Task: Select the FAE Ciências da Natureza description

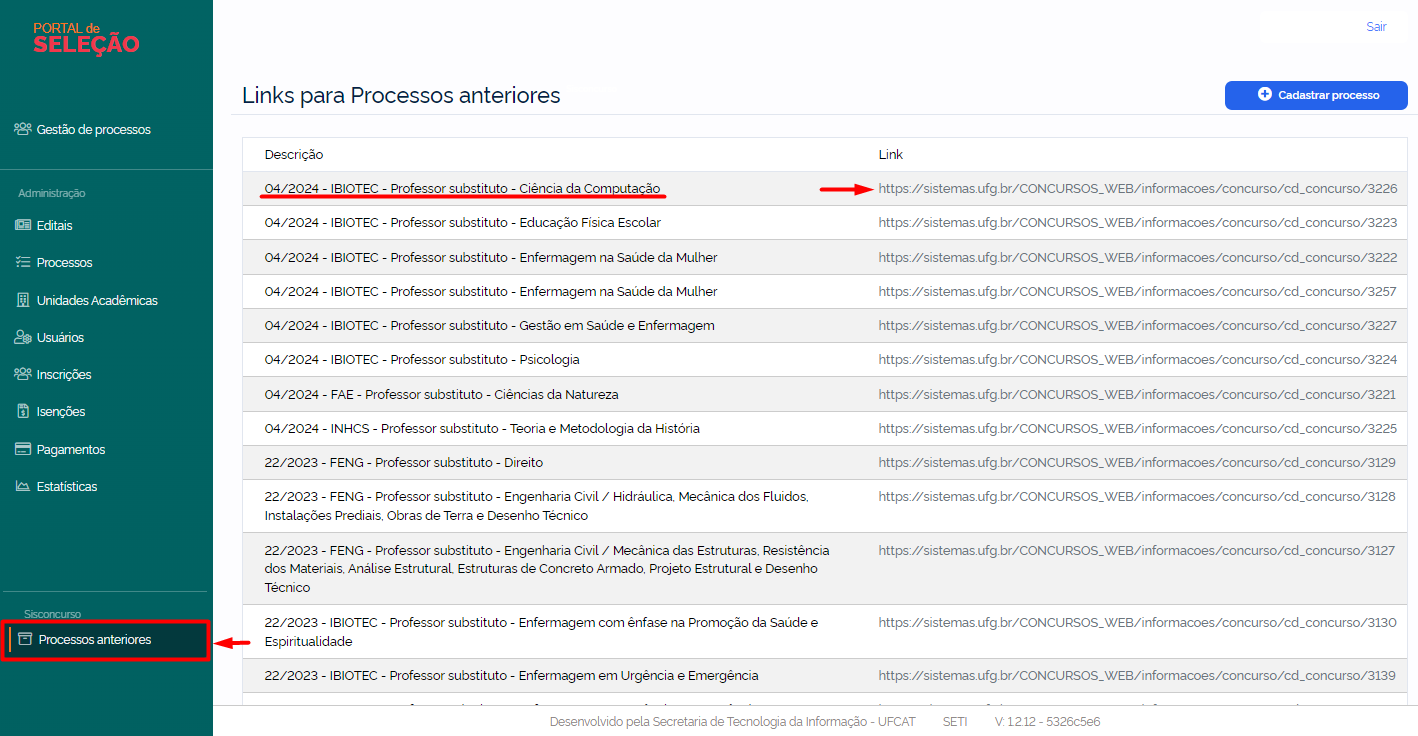Action: pyautogui.click(x=442, y=394)
